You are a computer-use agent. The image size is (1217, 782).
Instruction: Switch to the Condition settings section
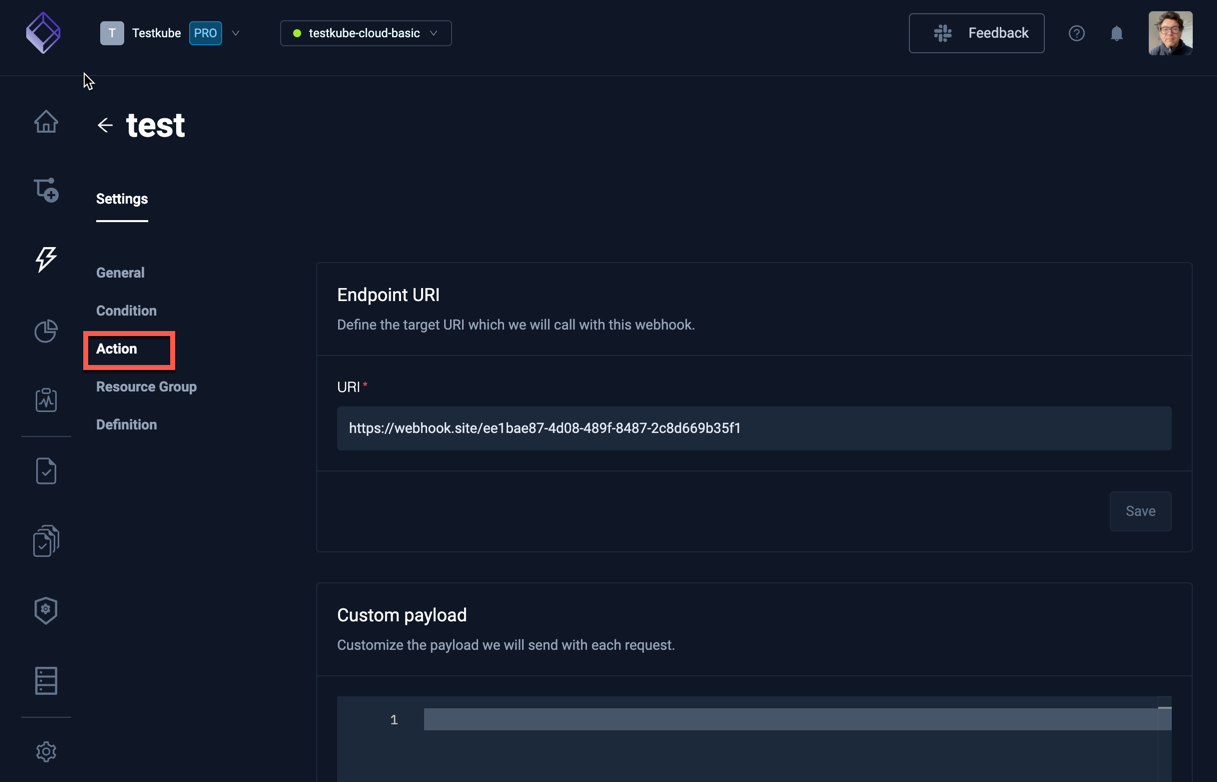[126, 310]
